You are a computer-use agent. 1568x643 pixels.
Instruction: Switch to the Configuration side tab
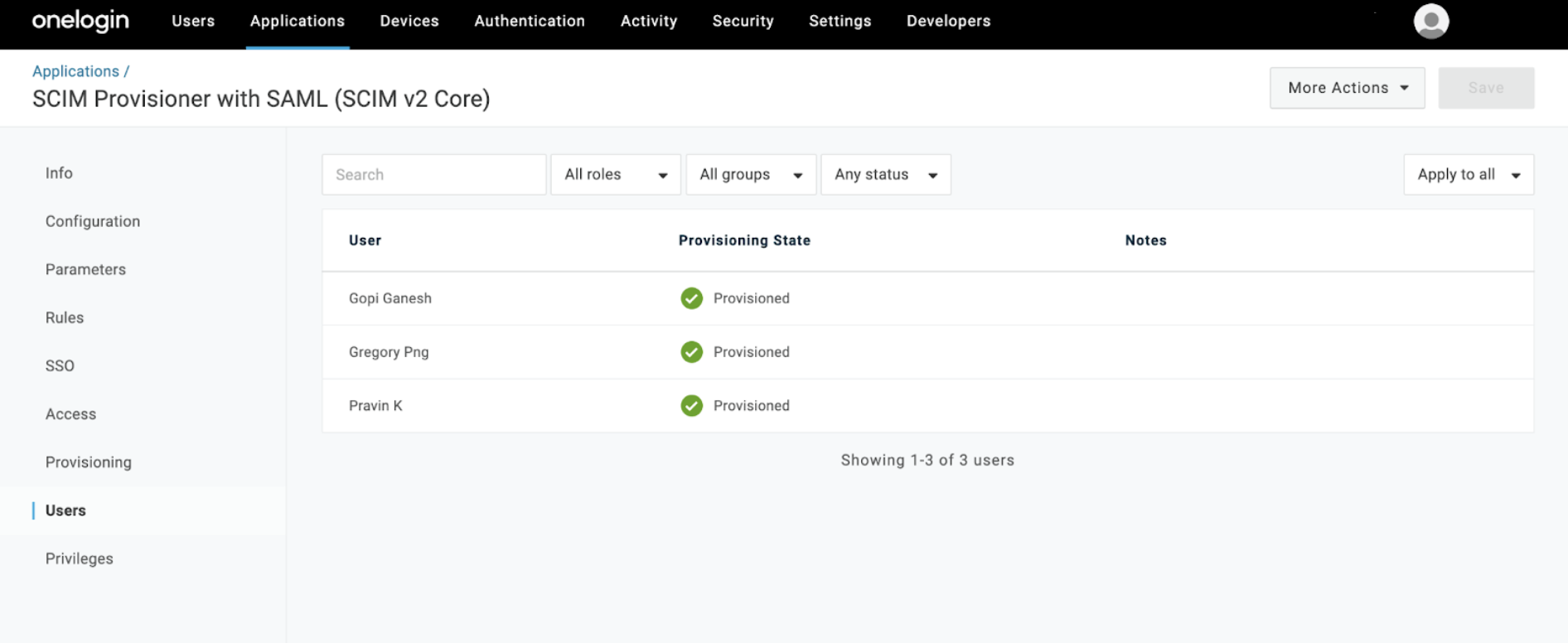[x=93, y=221]
